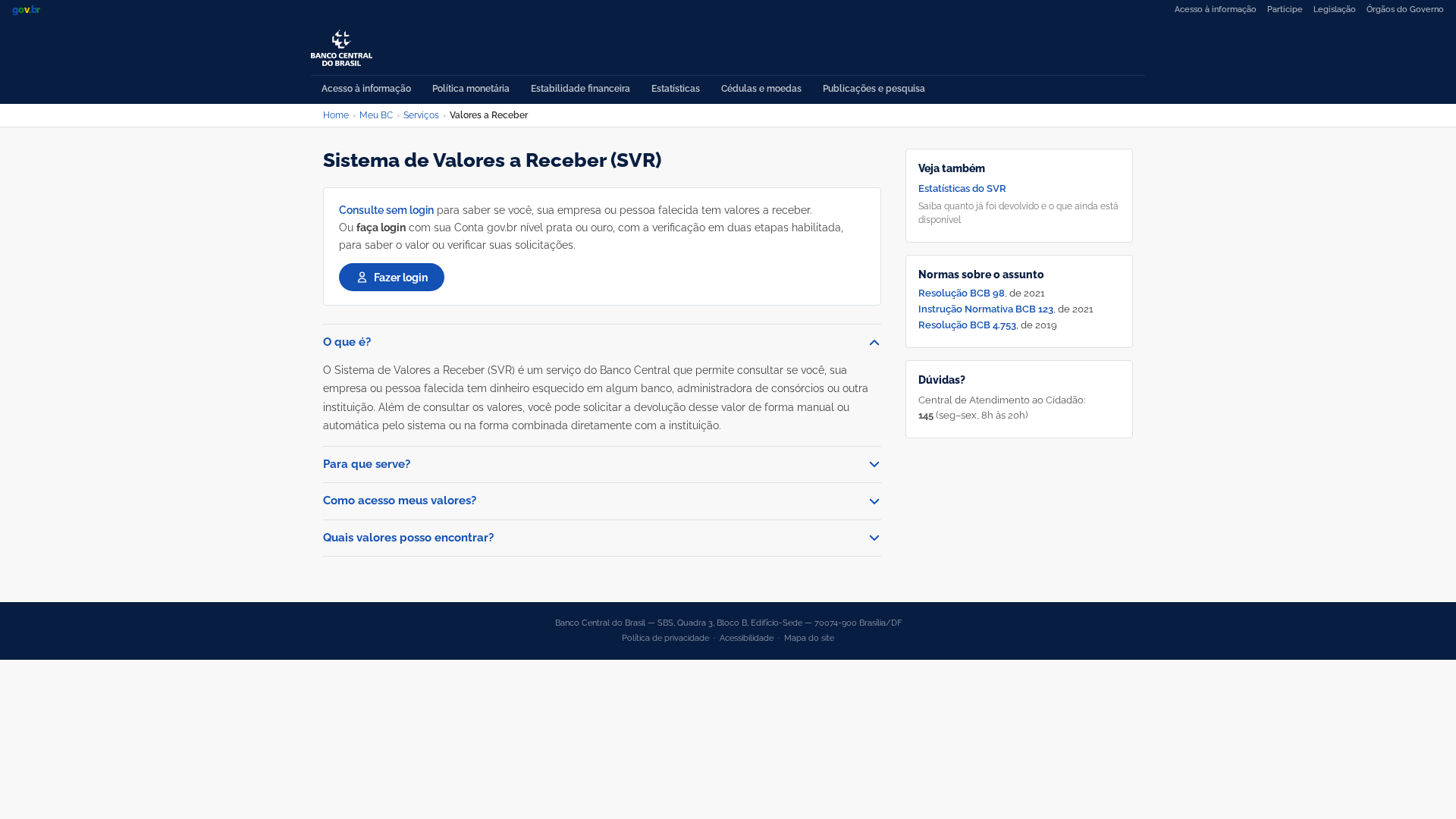Click the 'Consulte sem login' link
This screenshot has height=819, width=1456.
point(386,210)
